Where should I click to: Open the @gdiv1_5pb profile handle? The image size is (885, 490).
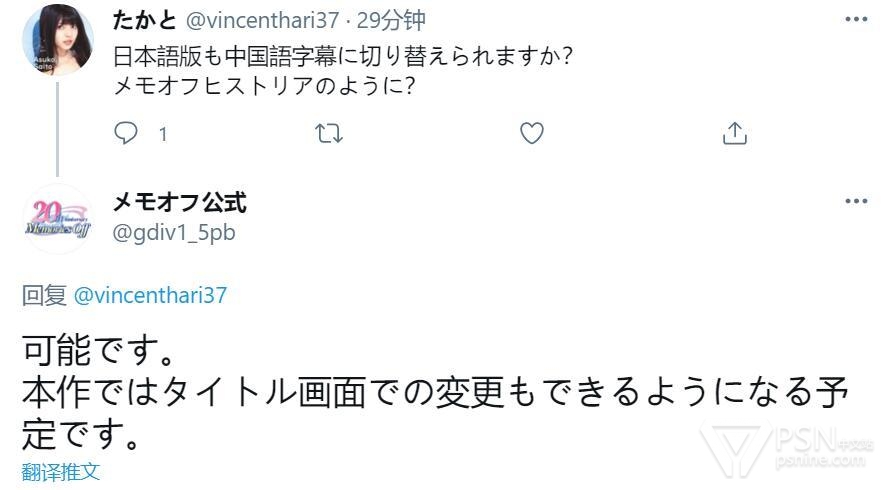(174, 232)
